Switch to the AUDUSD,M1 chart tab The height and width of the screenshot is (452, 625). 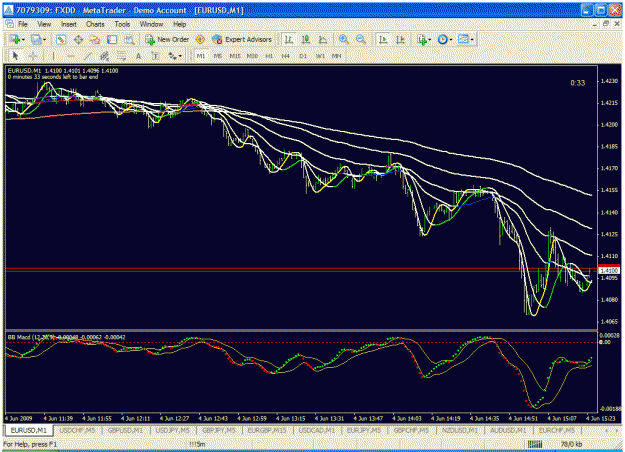(508, 430)
